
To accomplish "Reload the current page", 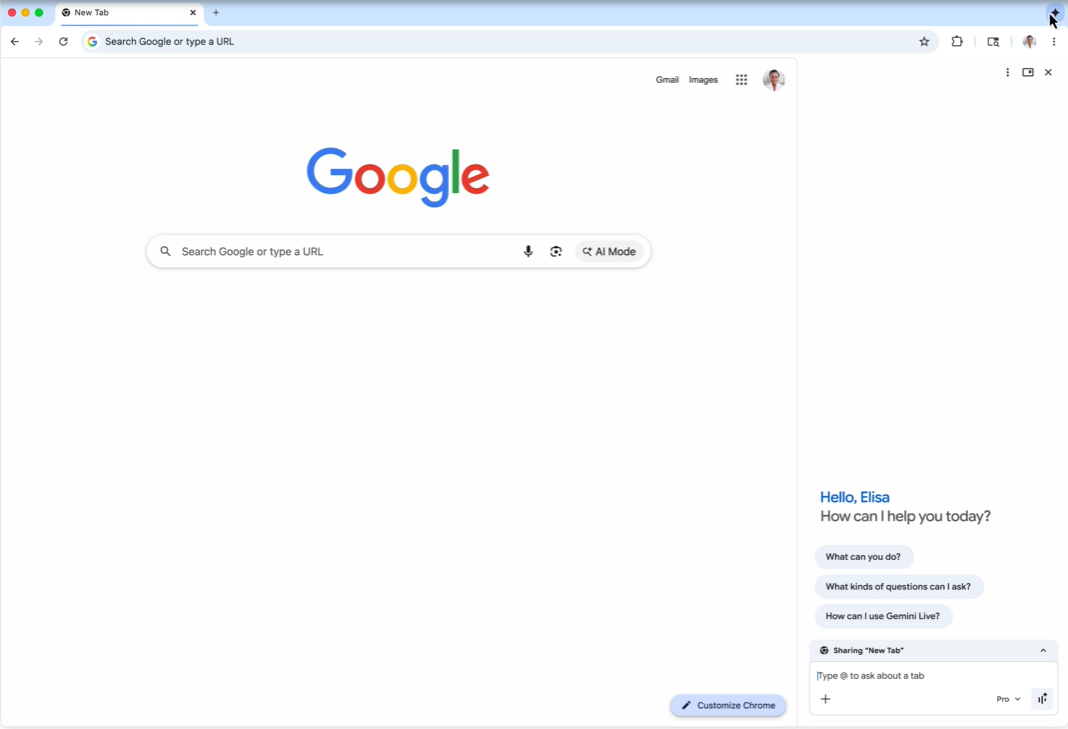I will (x=63, y=41).
